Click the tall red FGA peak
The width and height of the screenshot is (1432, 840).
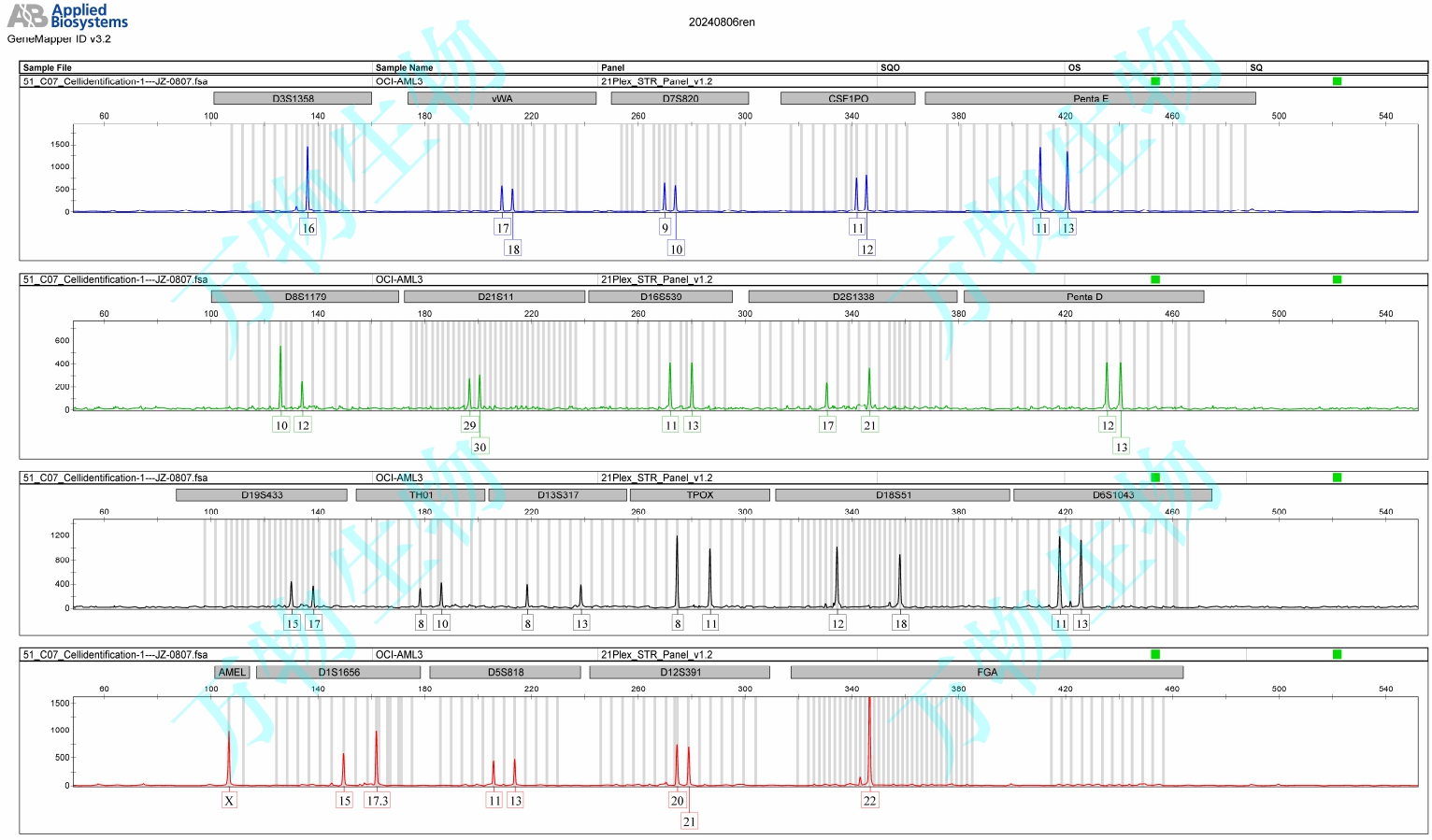(869, 738)
